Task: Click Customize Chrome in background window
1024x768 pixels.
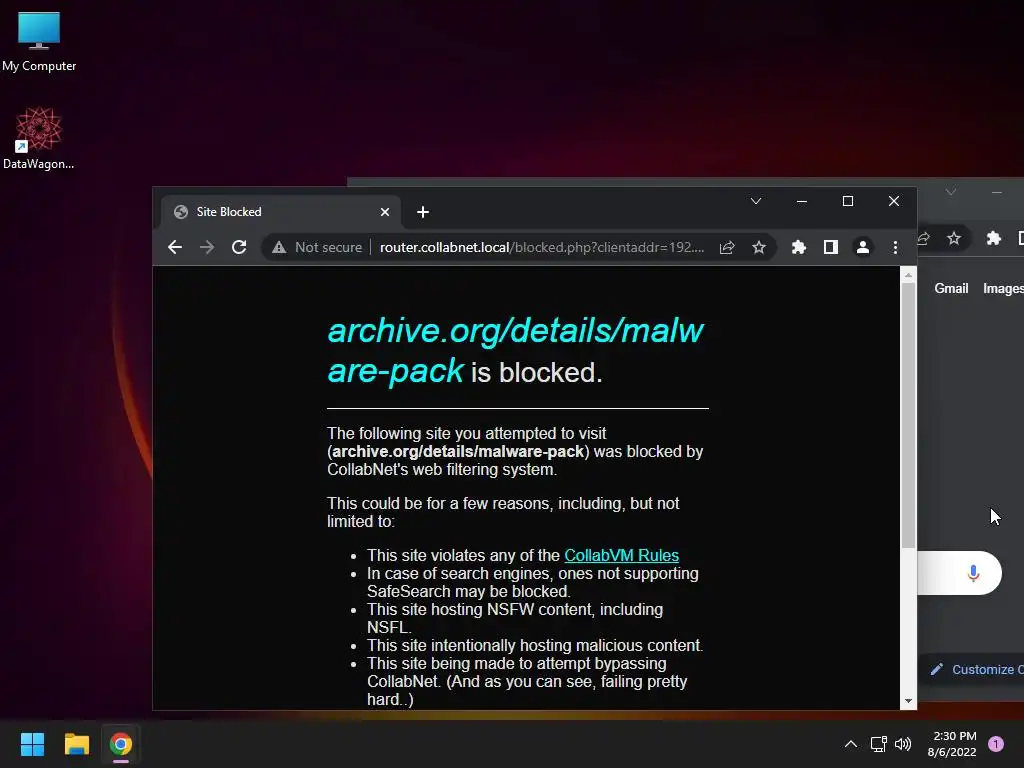Action: 977,669
